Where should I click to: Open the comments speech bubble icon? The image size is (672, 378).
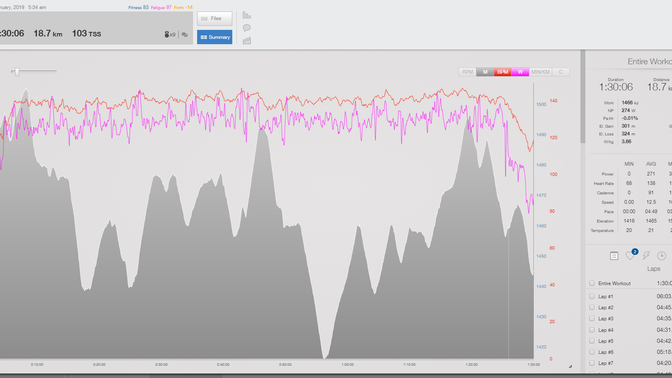pyautogui.click(x=247, y=28)
